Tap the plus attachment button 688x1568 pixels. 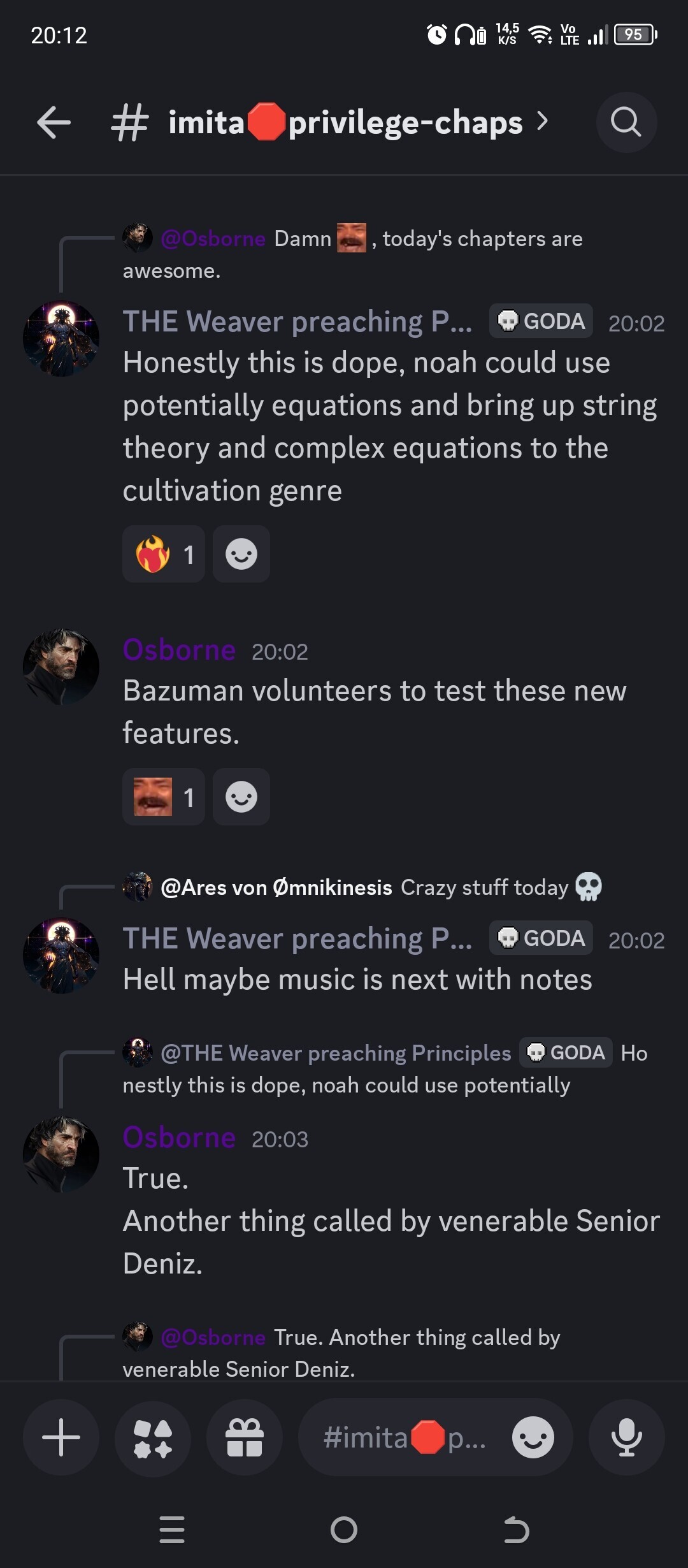pyautogui.click(x=61, y=1437)
